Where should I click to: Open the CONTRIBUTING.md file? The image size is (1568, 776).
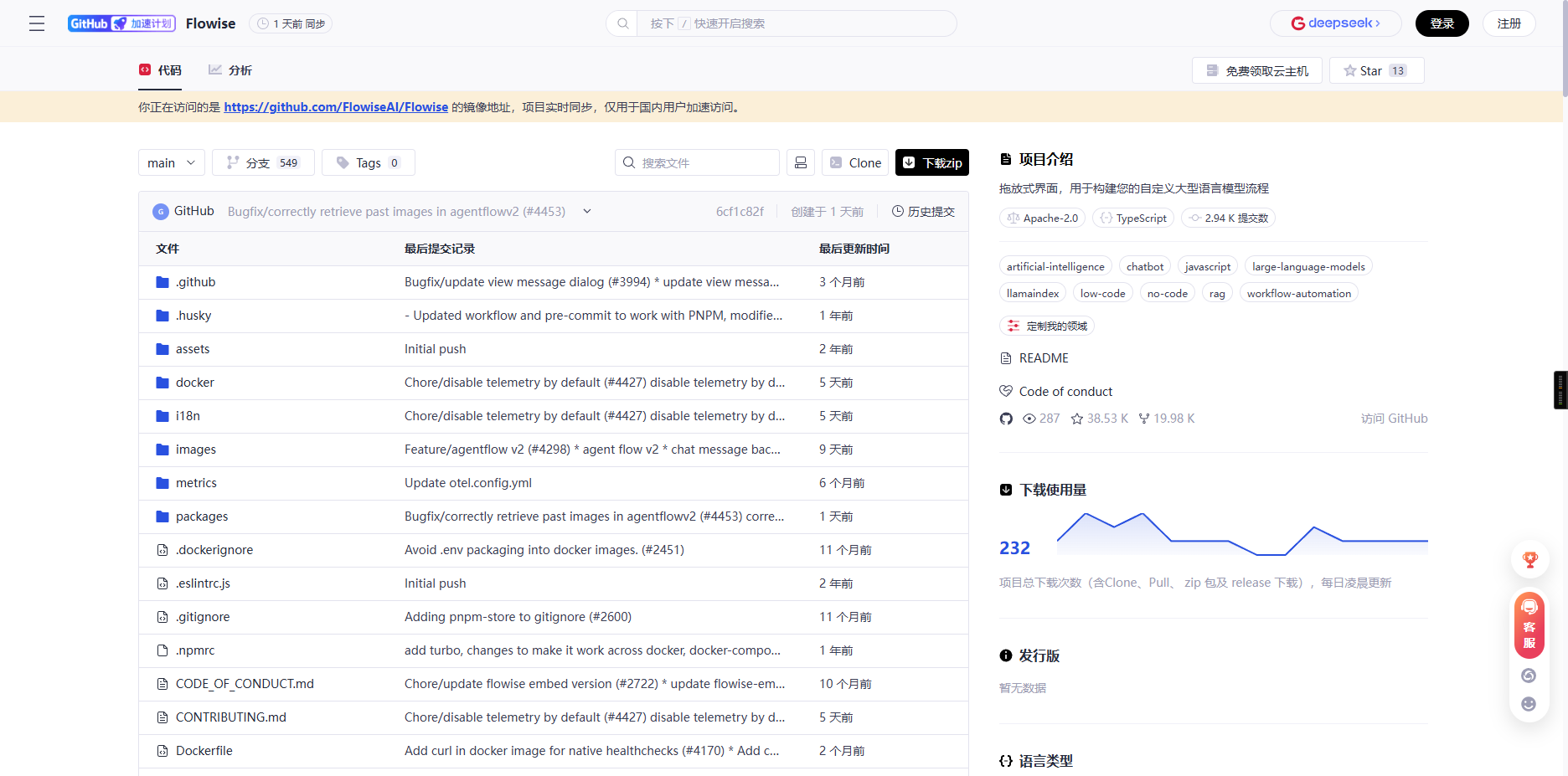[x=231, y=717]
